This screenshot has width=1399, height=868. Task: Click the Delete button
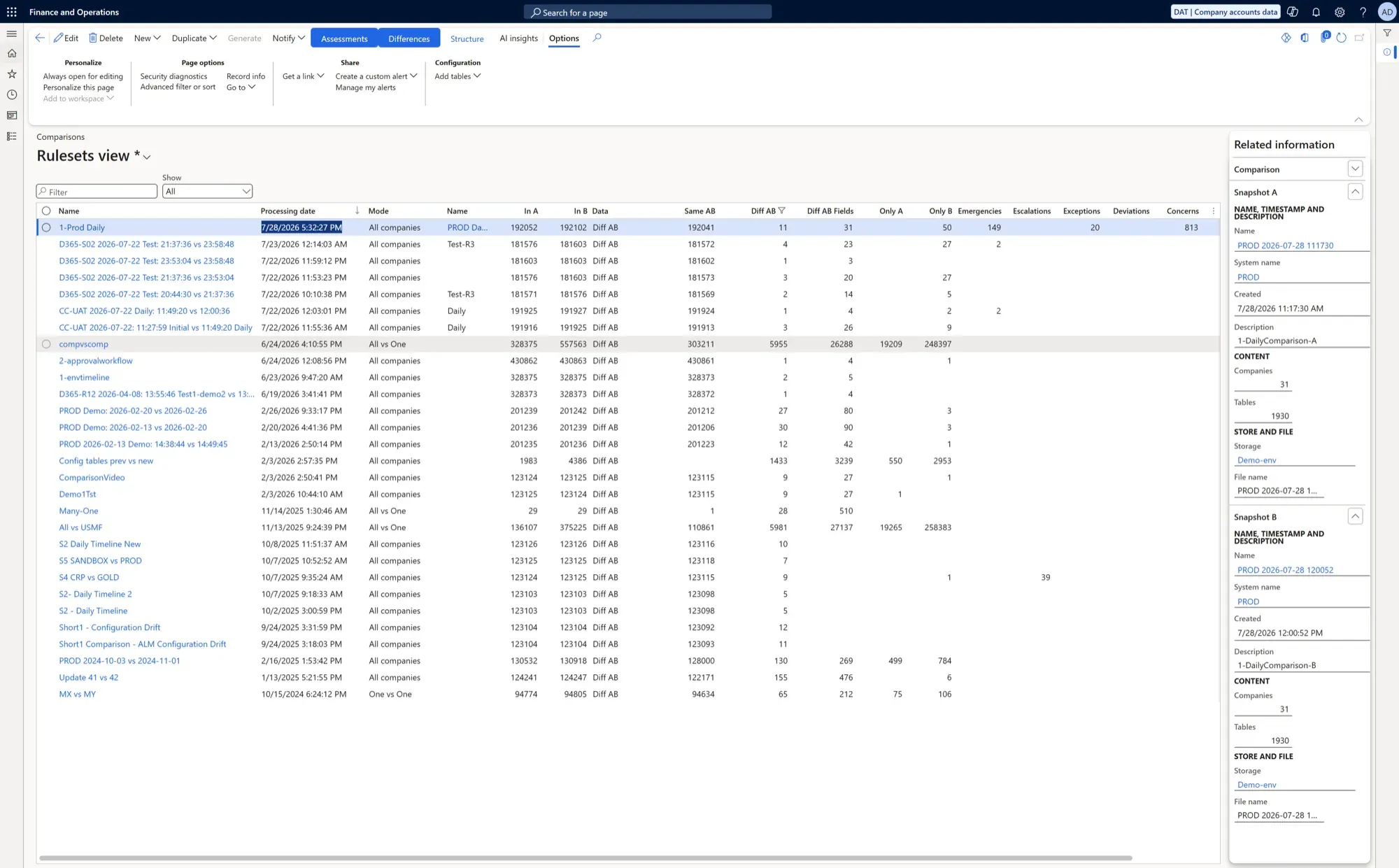[x=106, y=38]
